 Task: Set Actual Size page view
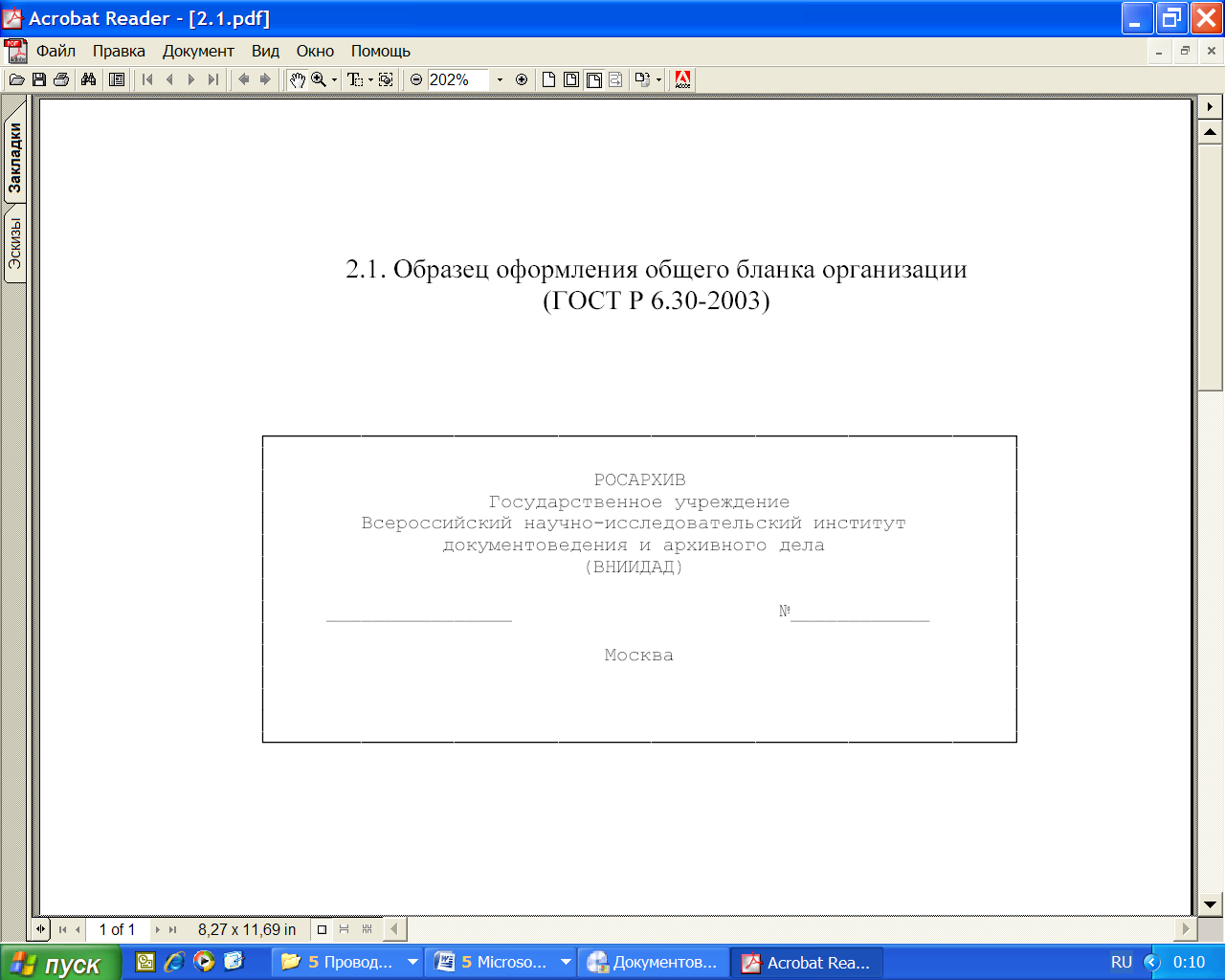click(548, 79)
